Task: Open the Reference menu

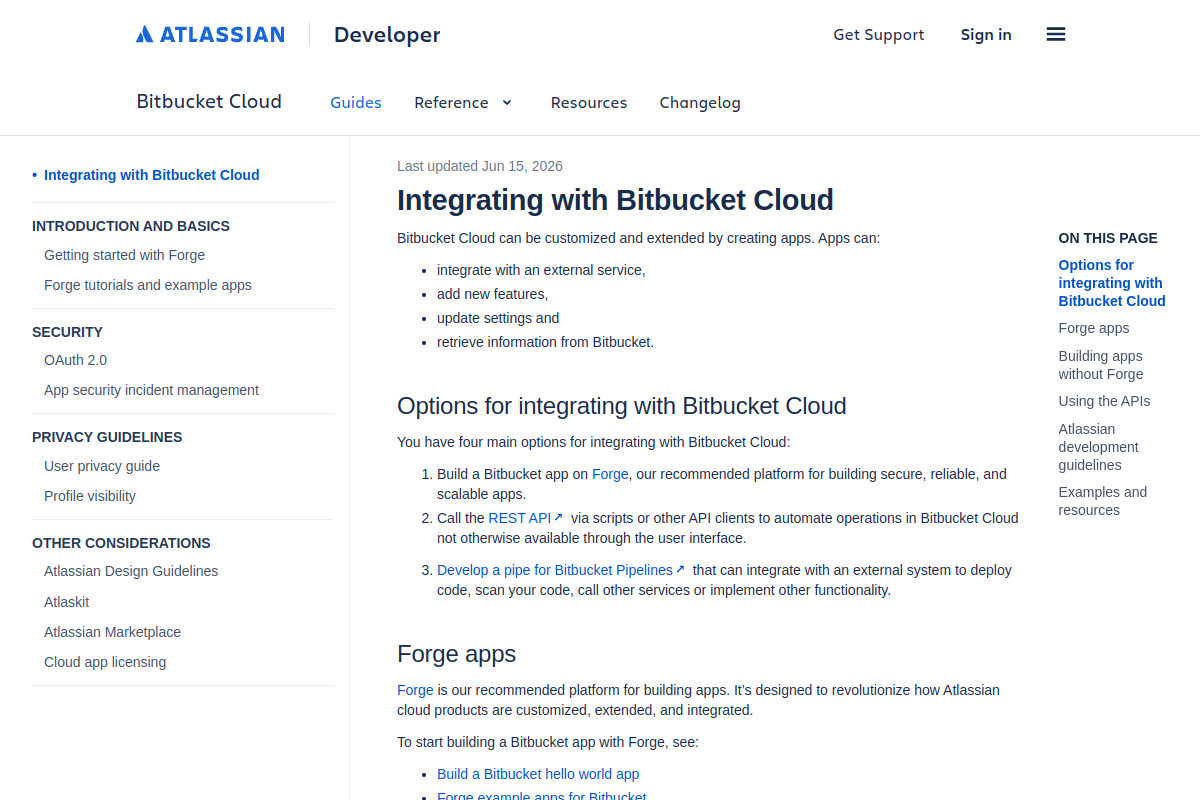Action: tap(451, 102)
